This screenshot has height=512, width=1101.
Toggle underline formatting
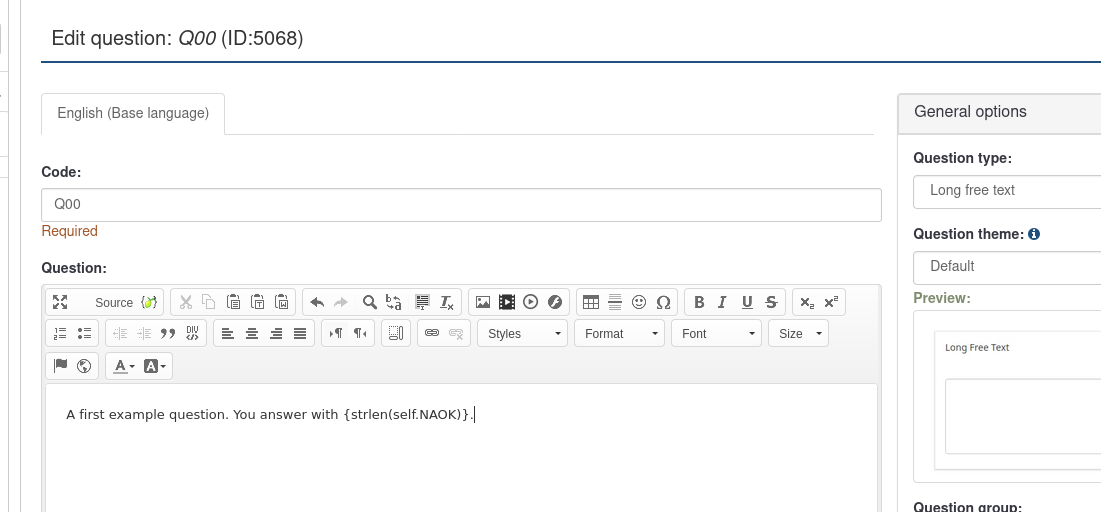(x=747, y=302)
